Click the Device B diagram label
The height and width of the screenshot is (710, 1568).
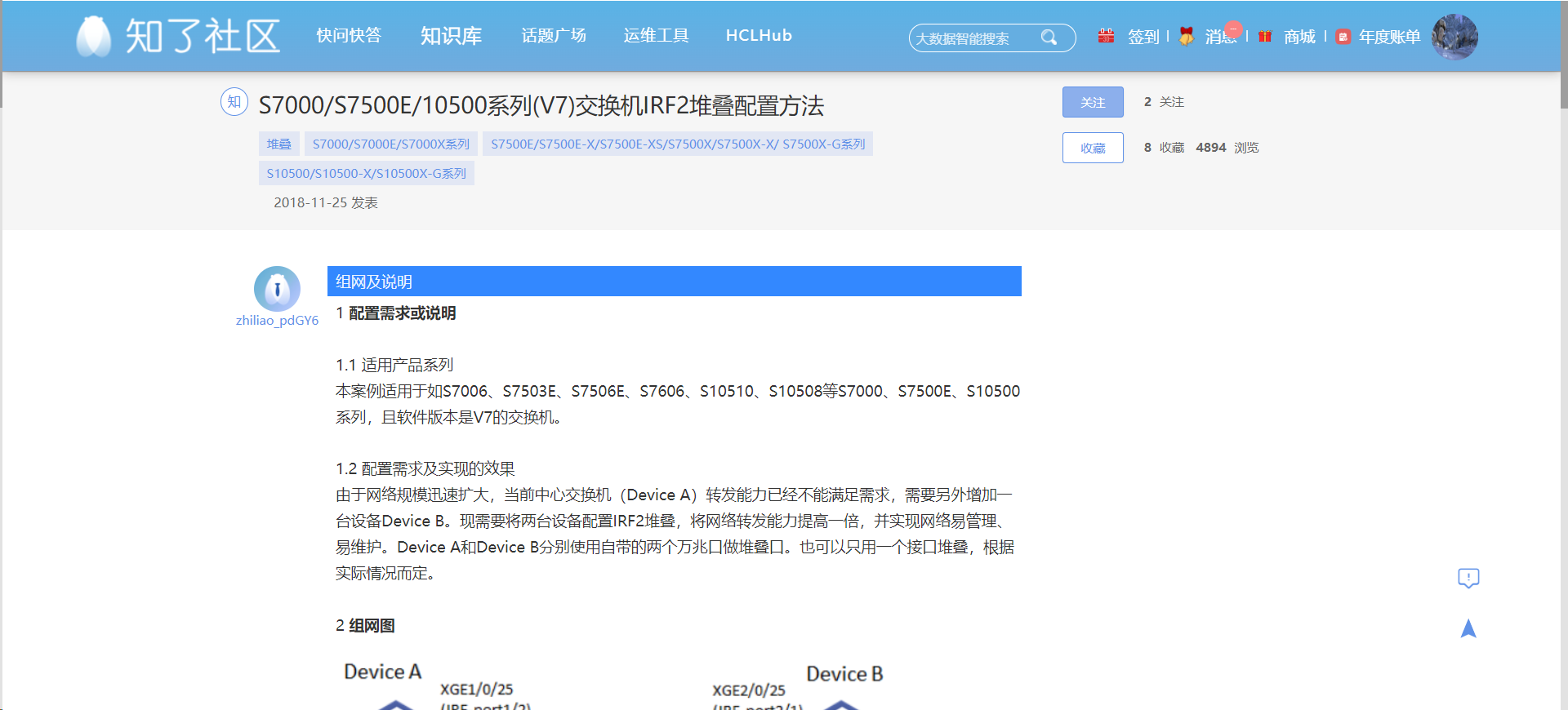(844, 674)
